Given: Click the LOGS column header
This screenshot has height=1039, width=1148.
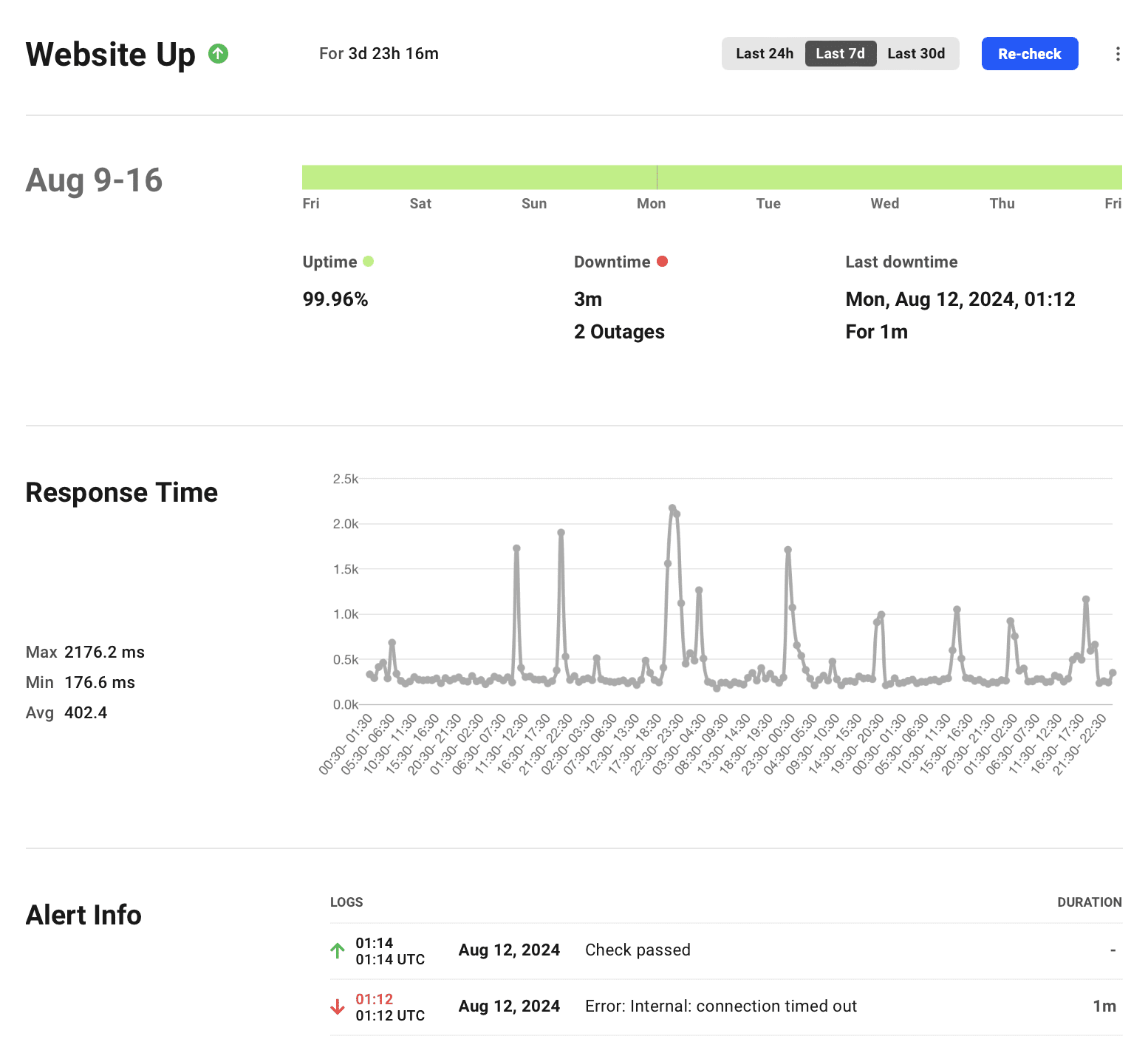Looking at the screenshot, I should coord(346,902).
